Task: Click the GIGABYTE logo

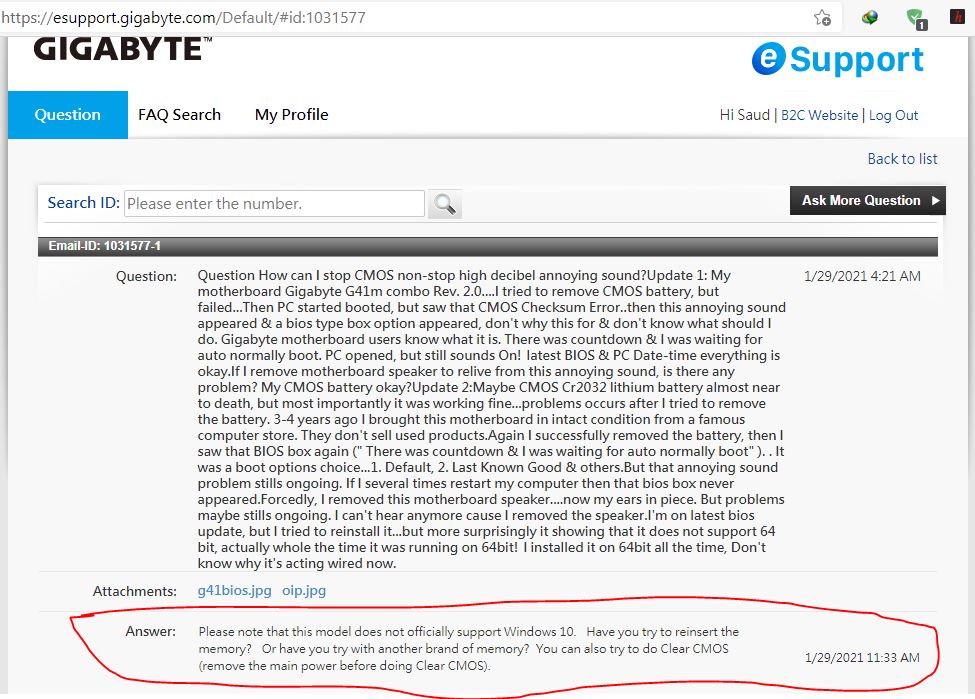Action: point(122,49)
